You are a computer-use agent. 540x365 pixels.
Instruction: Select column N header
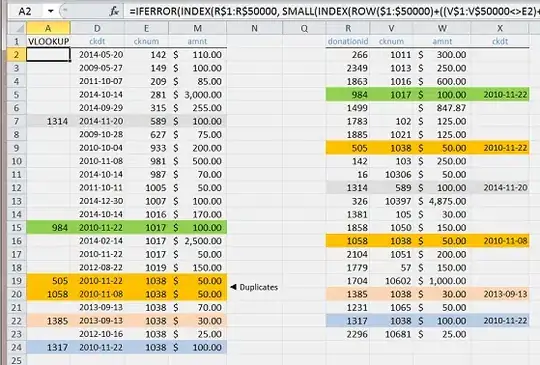click(255, 28)
